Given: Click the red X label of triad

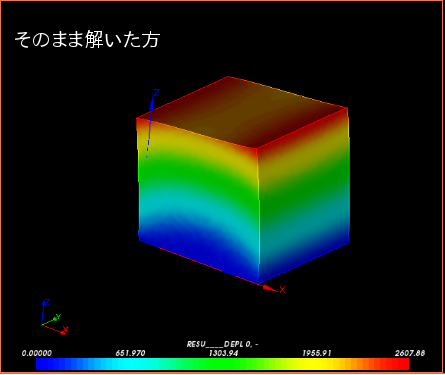Looking at the screenshot, I should tap(65, 329).
